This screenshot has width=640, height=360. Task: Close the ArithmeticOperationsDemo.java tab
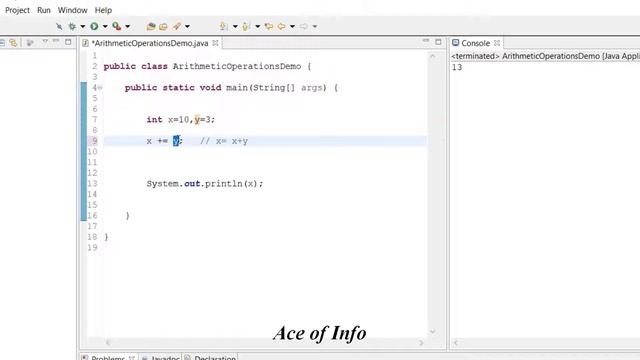(215, 43)
